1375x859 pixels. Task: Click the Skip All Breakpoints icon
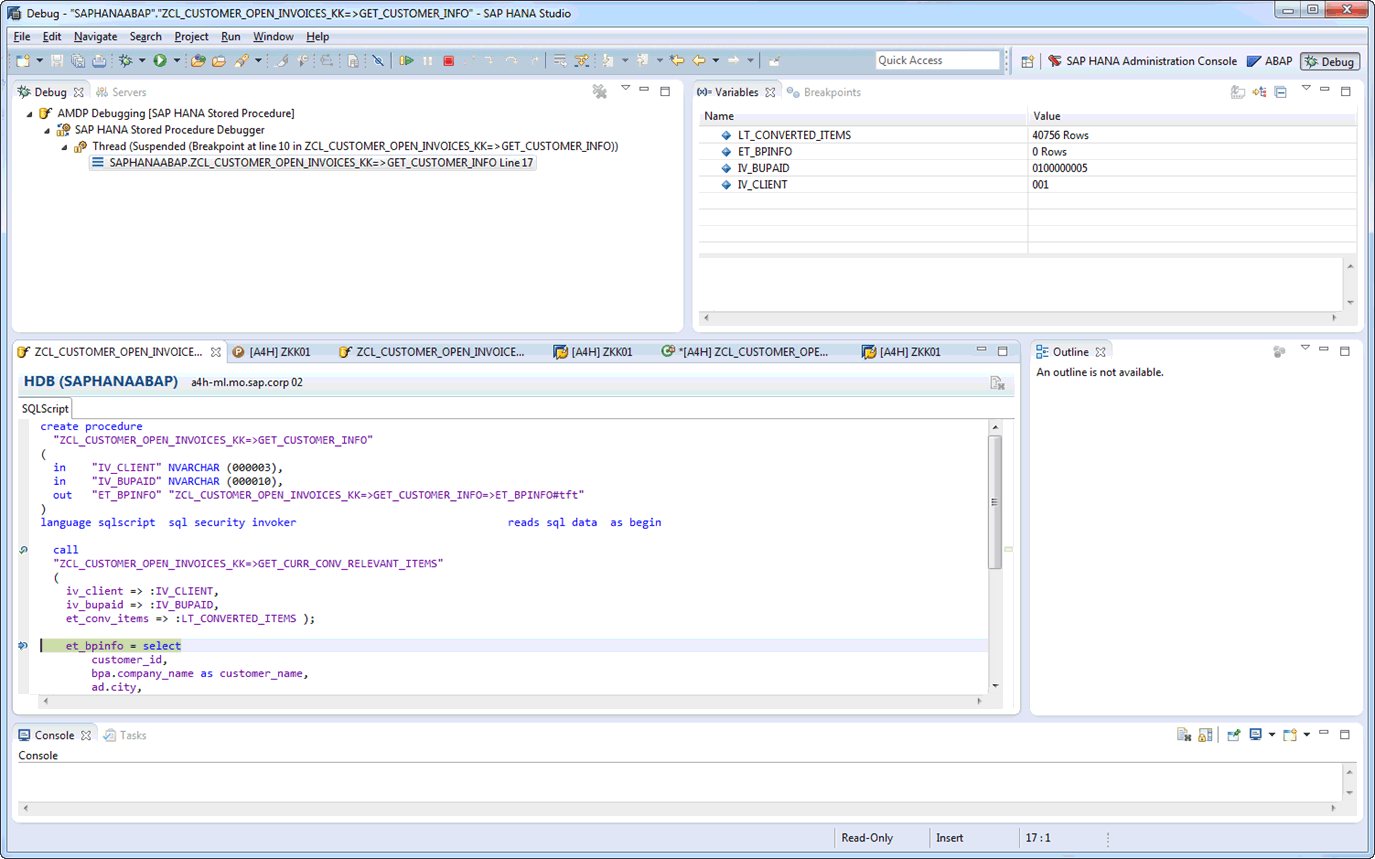coord(378,61)
